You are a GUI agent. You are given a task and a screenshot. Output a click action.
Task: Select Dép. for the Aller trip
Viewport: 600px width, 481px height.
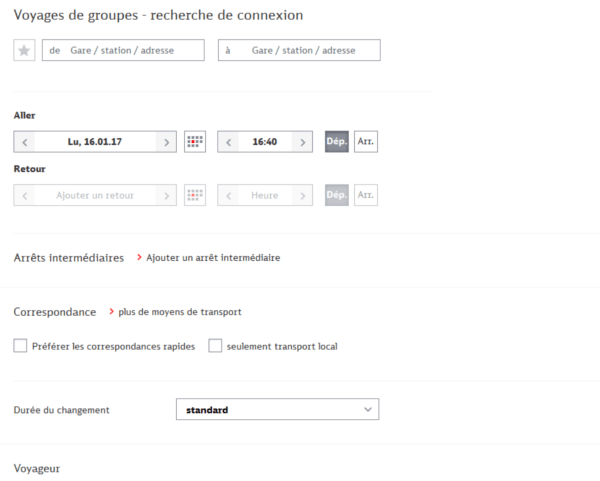(337, 142)
